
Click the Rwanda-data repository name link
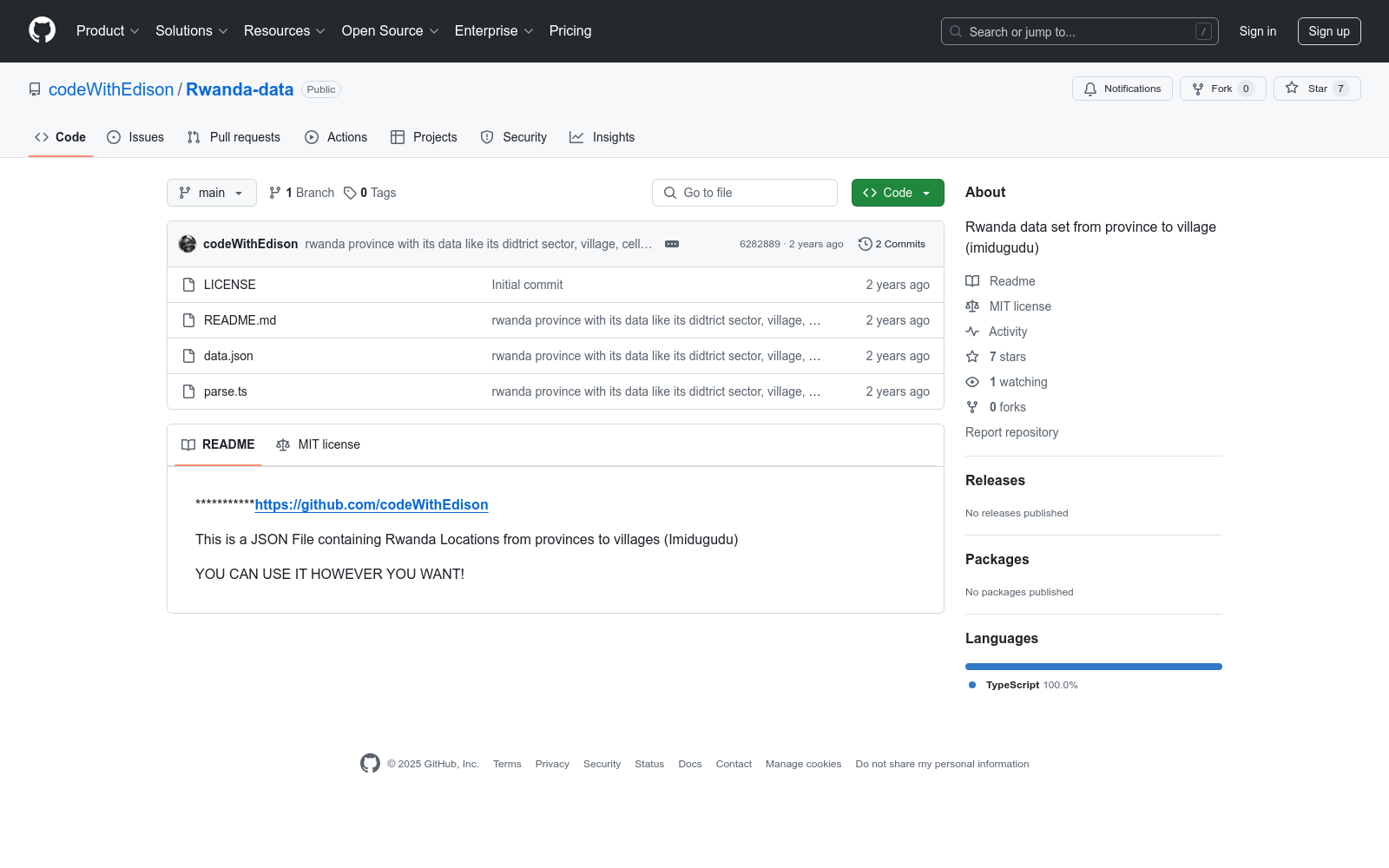(240, 89)
